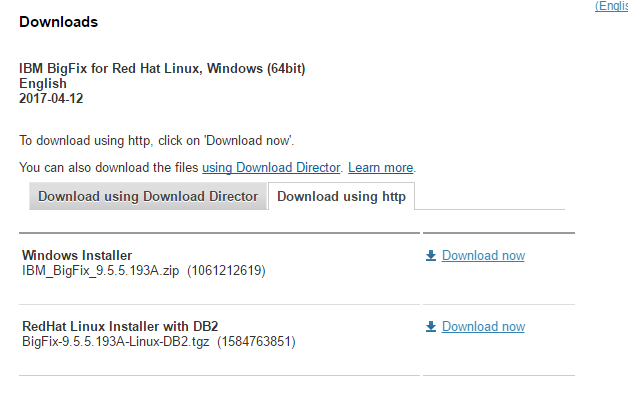The image size is (628, 393).
Task: Select the BigFix-9.5.5.193A-Linux-DB2.tgz file name
Action: [116, 341]
